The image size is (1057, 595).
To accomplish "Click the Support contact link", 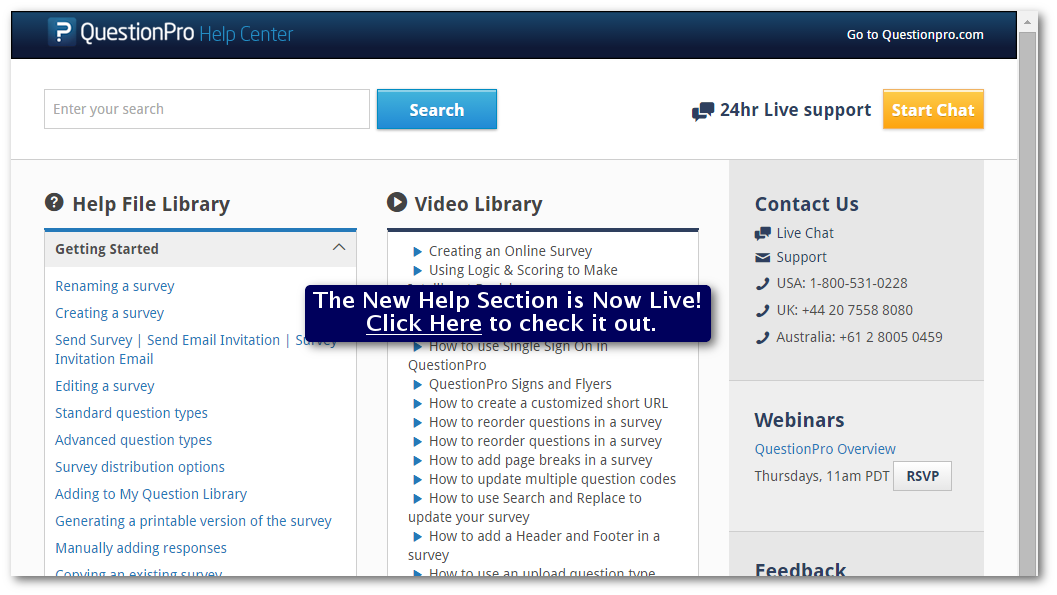I will pos(801,257).
